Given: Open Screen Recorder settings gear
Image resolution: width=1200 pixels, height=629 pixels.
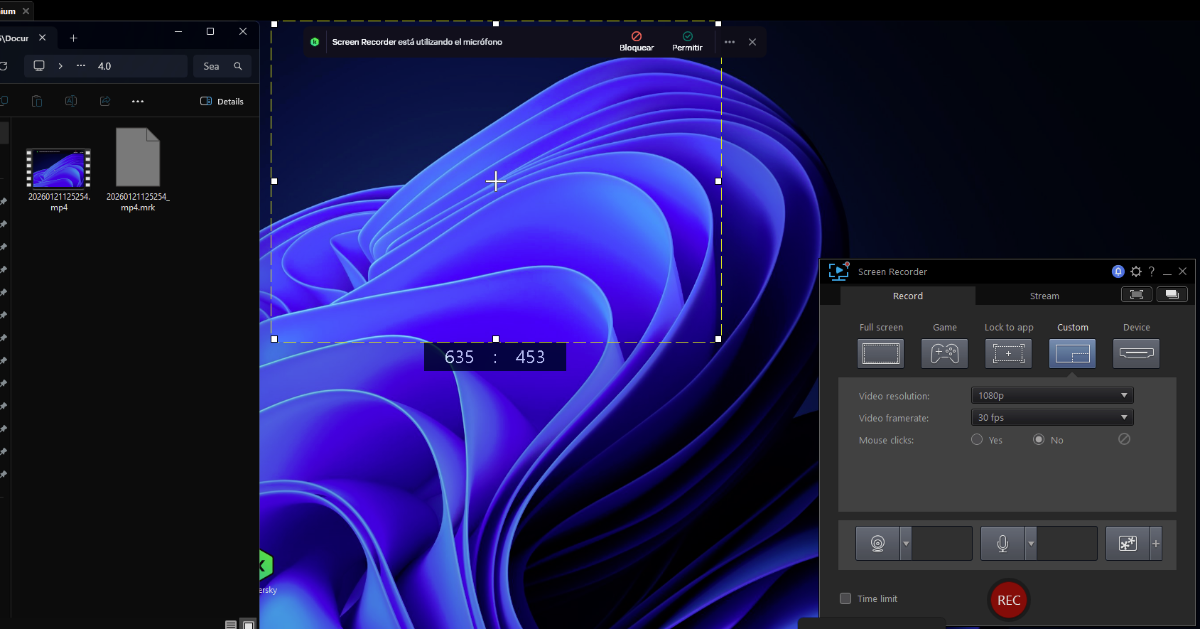Looking at the screenshot, I should 1135,272.
